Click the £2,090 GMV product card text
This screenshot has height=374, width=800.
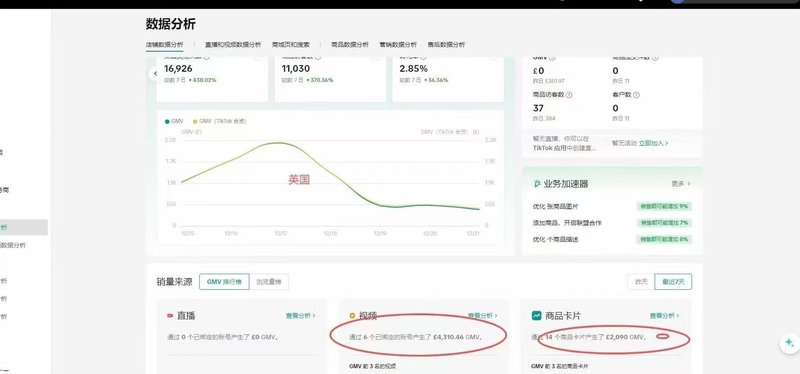[589, 337]
